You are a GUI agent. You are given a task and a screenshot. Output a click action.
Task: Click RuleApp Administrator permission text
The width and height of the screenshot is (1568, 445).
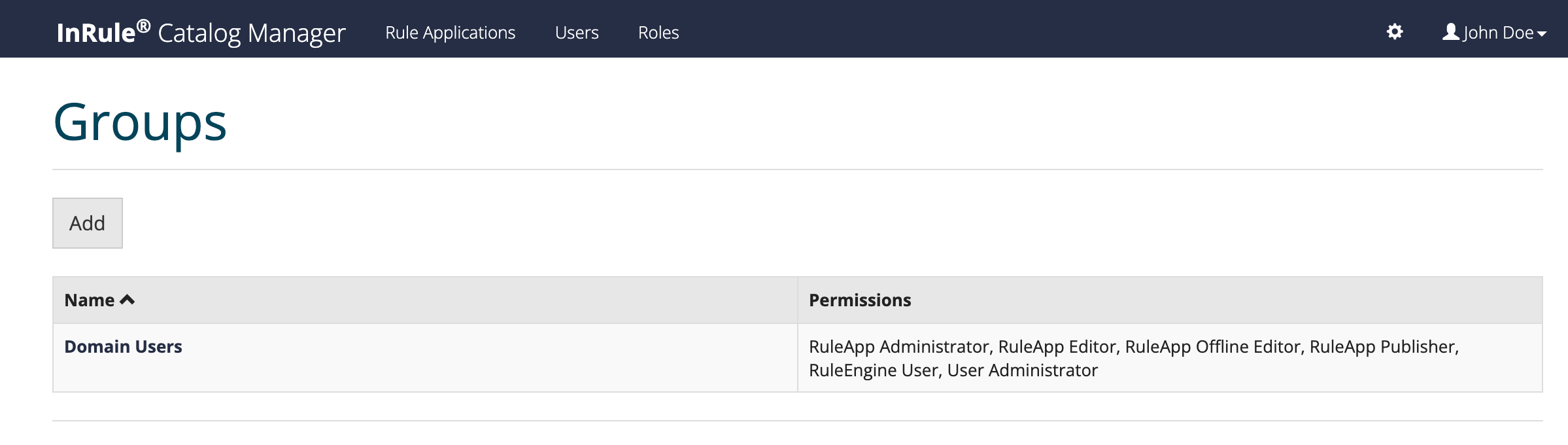[x=899, y=346]
